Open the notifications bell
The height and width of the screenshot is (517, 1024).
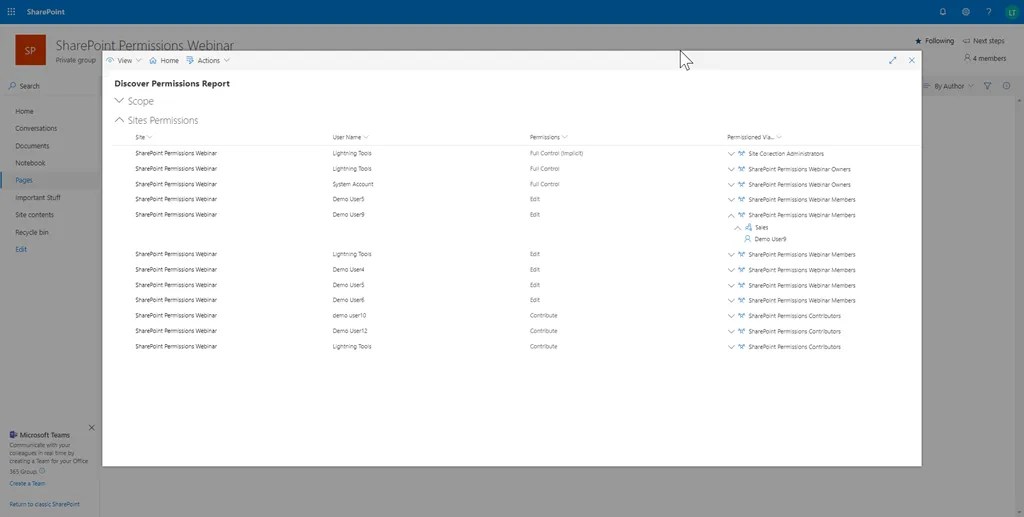942,12
